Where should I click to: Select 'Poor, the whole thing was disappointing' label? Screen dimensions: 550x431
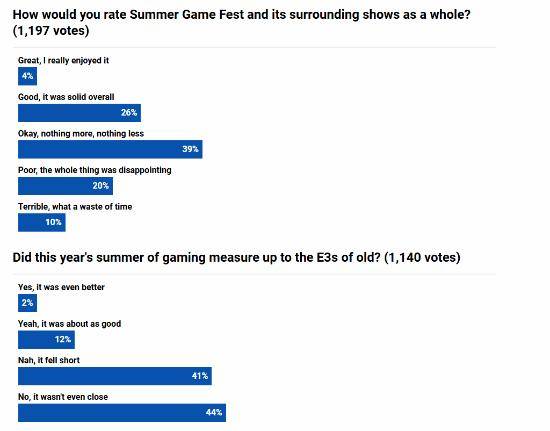(95, 170)
